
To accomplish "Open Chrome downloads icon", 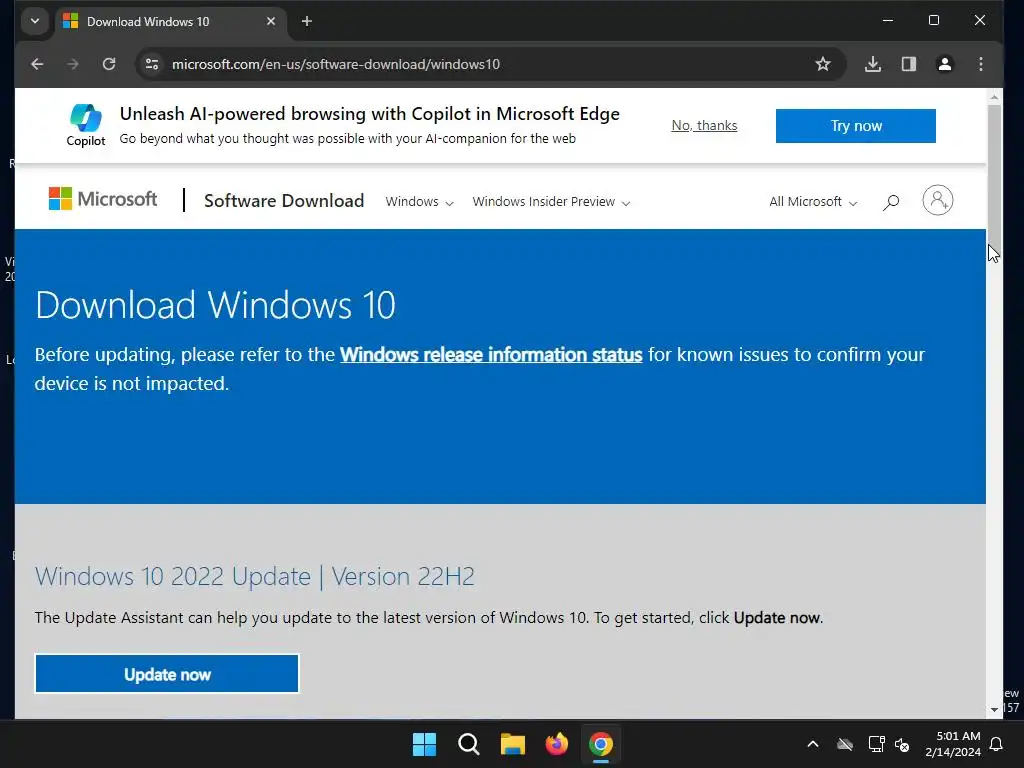I will pyautogui.click(x=872, y=64).
